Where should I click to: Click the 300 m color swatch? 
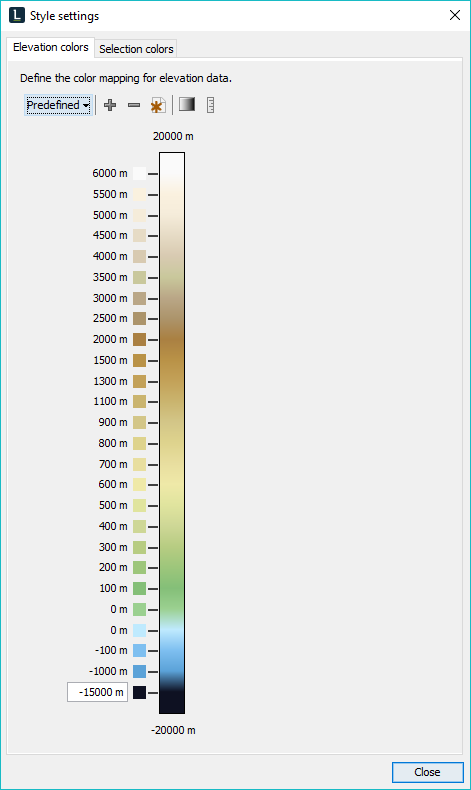pyautogui.click(x=140, y=547)
